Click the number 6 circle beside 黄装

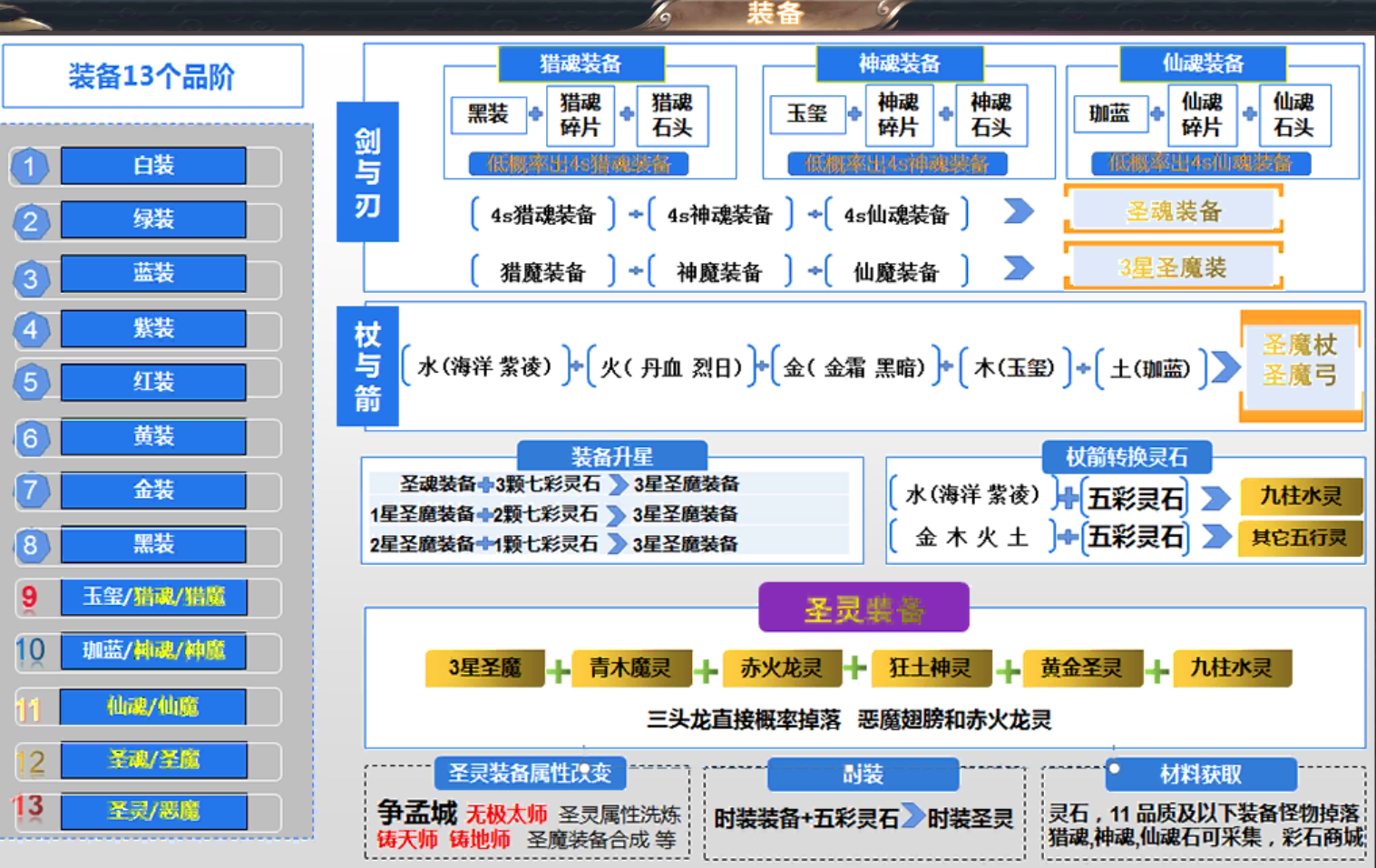[30, 438]
